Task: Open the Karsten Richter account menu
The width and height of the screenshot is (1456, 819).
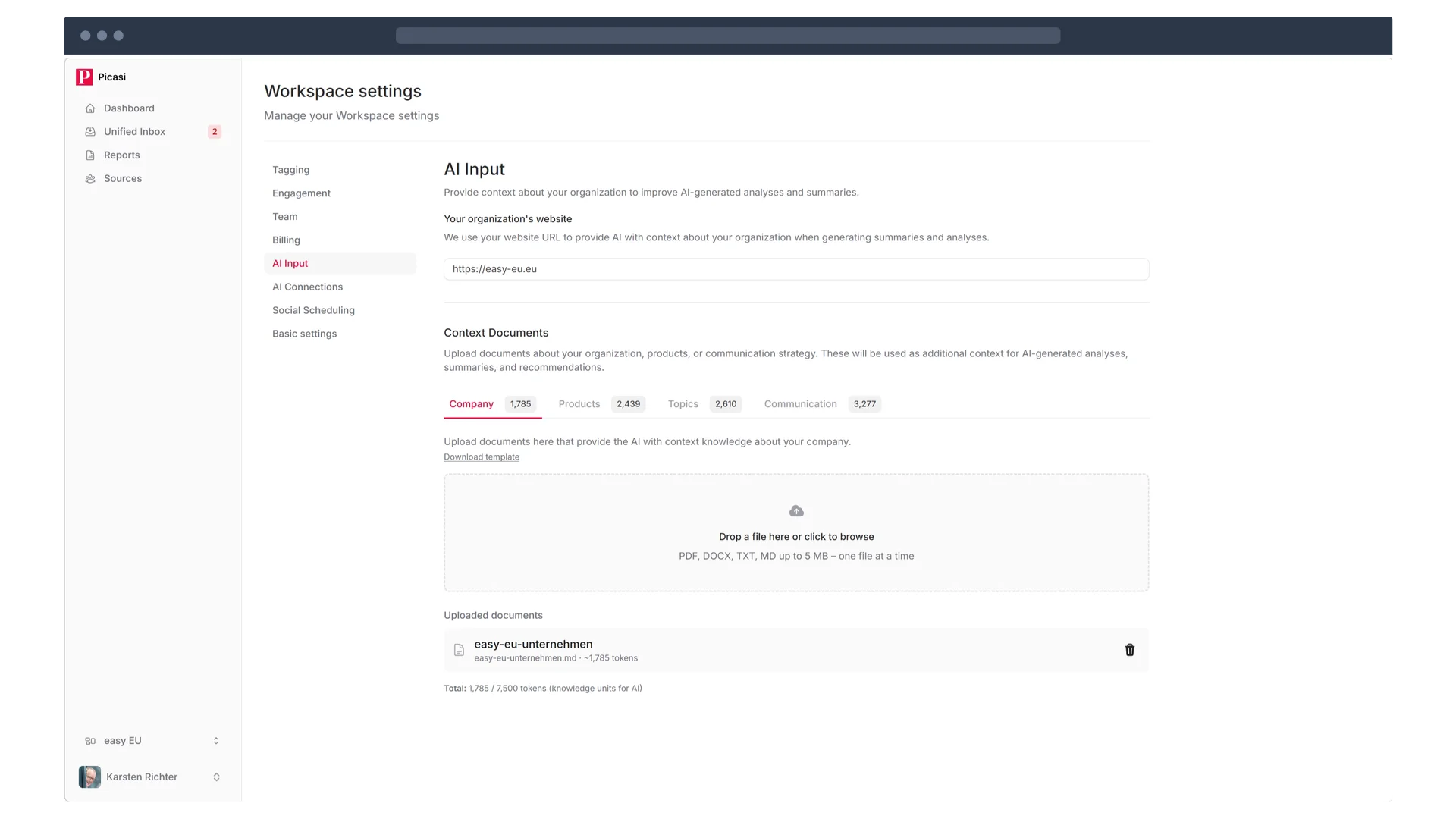Action: coord(216,777)
